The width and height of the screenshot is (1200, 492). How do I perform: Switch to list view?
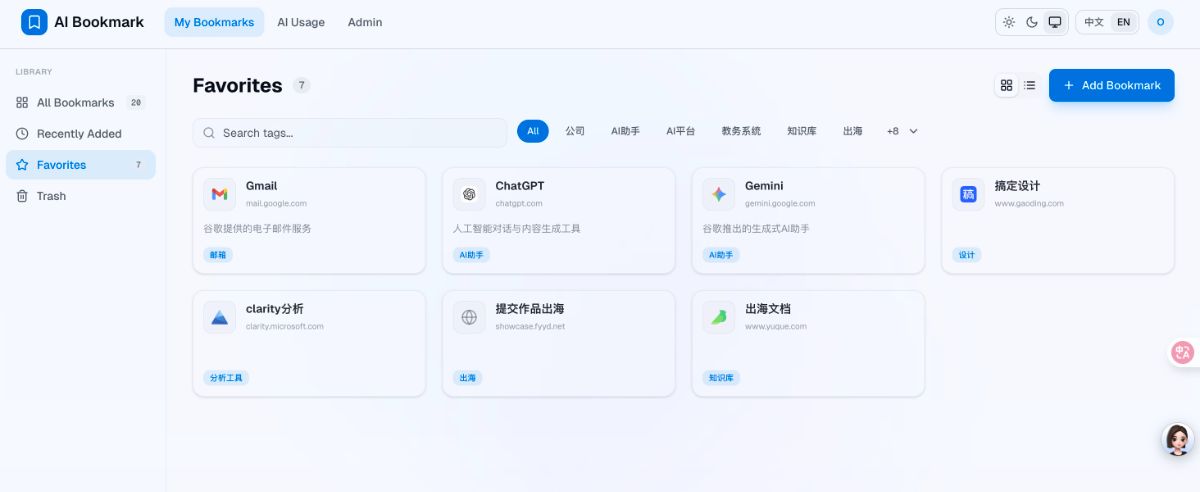pos(1030,85)
